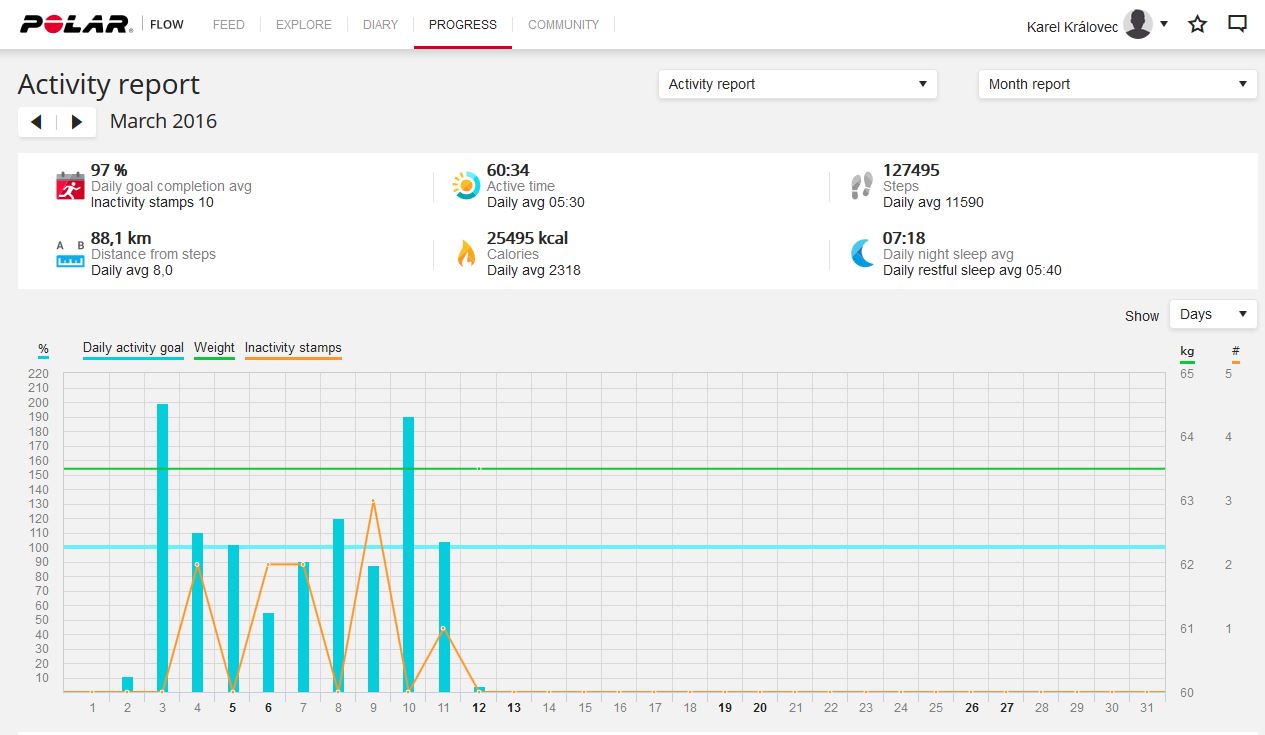1265x735 pixels.
Task: Click Karel Královec profile avatar
Action: tap(1138, 24)
